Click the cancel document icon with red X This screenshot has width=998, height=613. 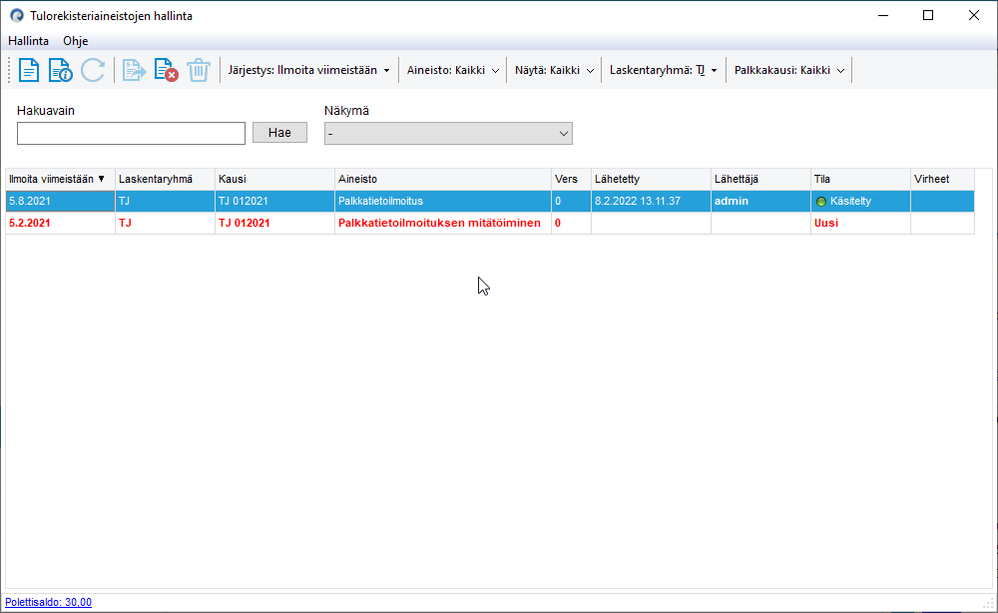point(165,70)
